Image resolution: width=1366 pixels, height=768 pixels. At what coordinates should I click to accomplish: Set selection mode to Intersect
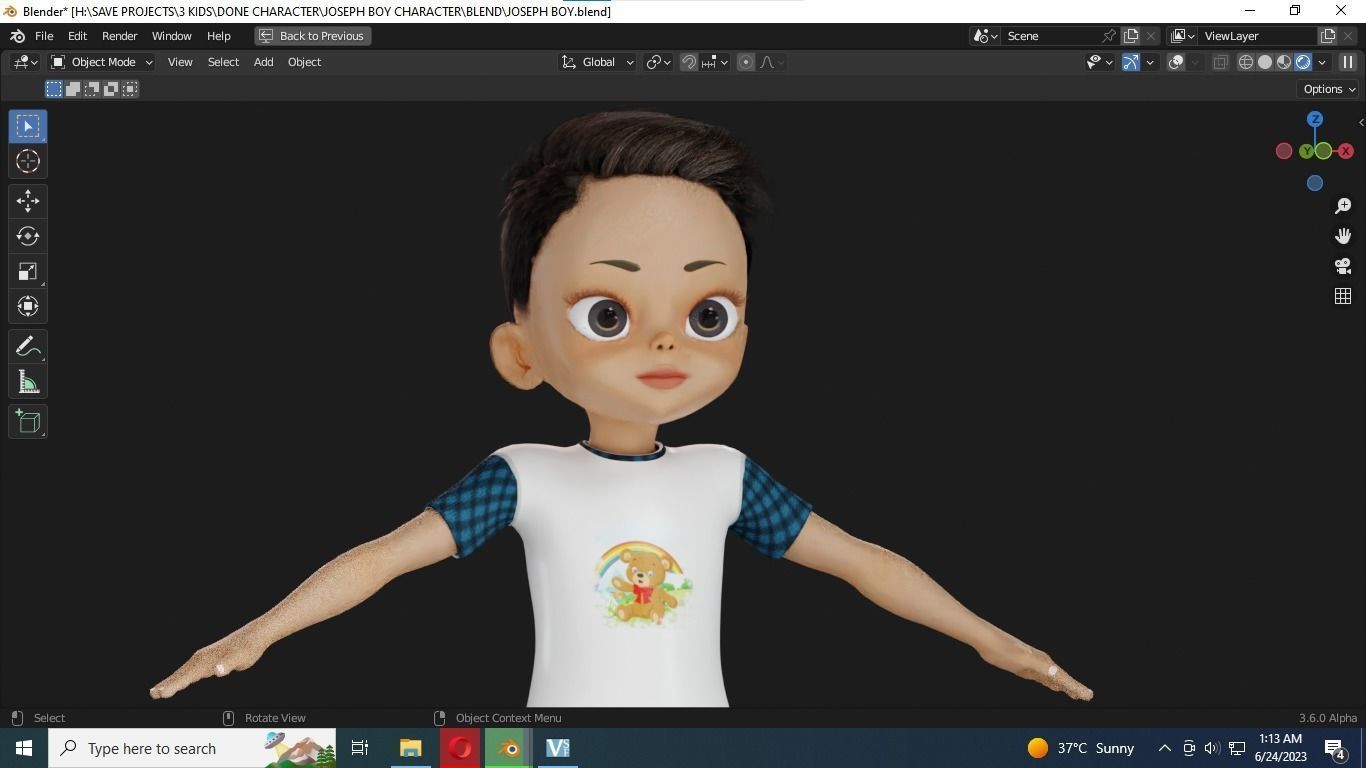coord(130,89)
